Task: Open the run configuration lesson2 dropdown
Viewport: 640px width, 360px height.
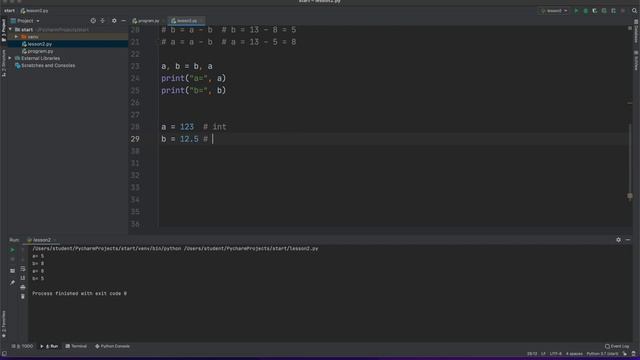Action: [554, 11]
